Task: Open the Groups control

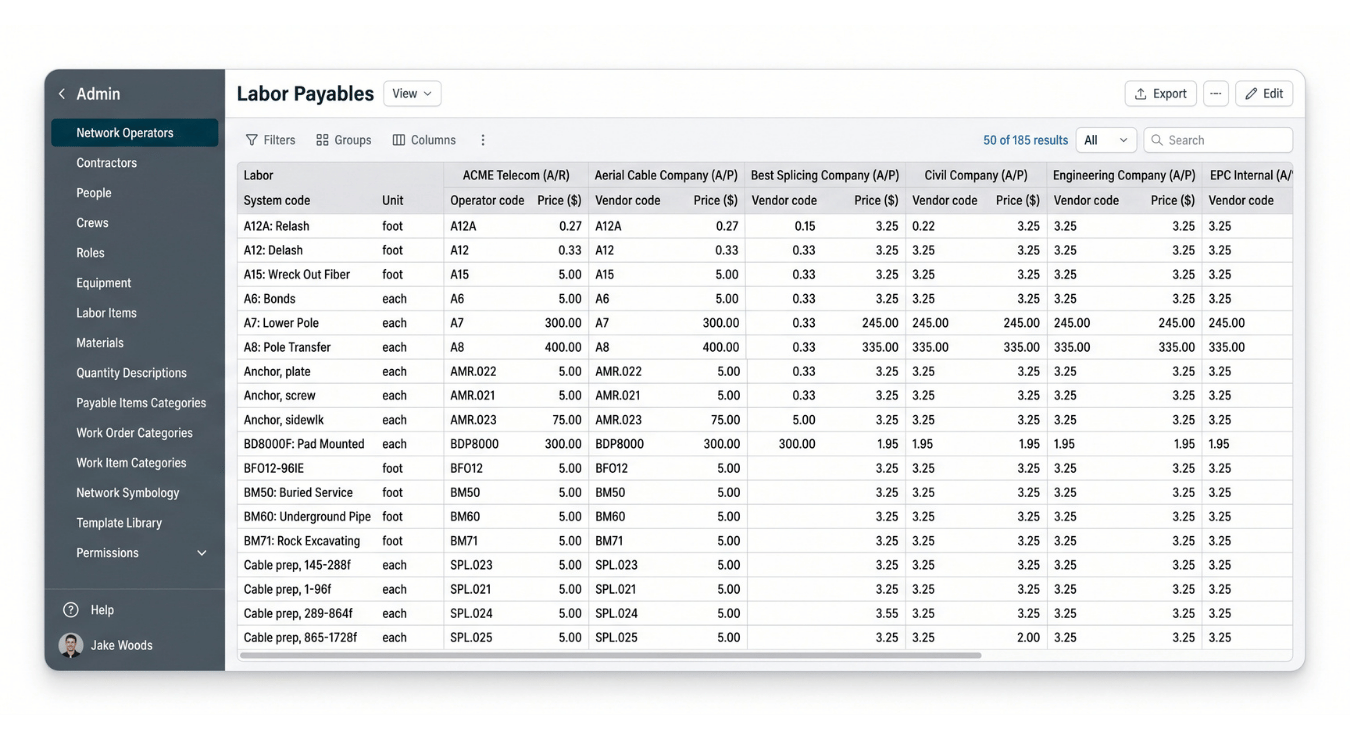Action: pyautogui.click(x=344, y=140)
